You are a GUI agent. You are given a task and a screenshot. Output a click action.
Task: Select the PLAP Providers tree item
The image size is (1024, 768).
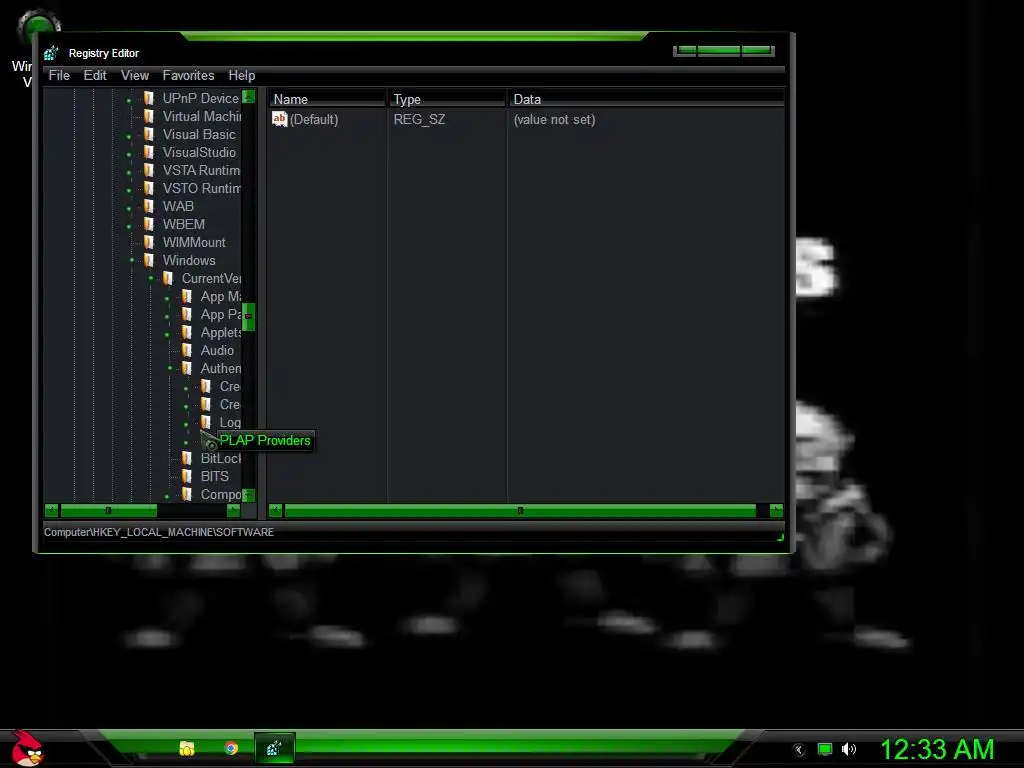[264, 441]
